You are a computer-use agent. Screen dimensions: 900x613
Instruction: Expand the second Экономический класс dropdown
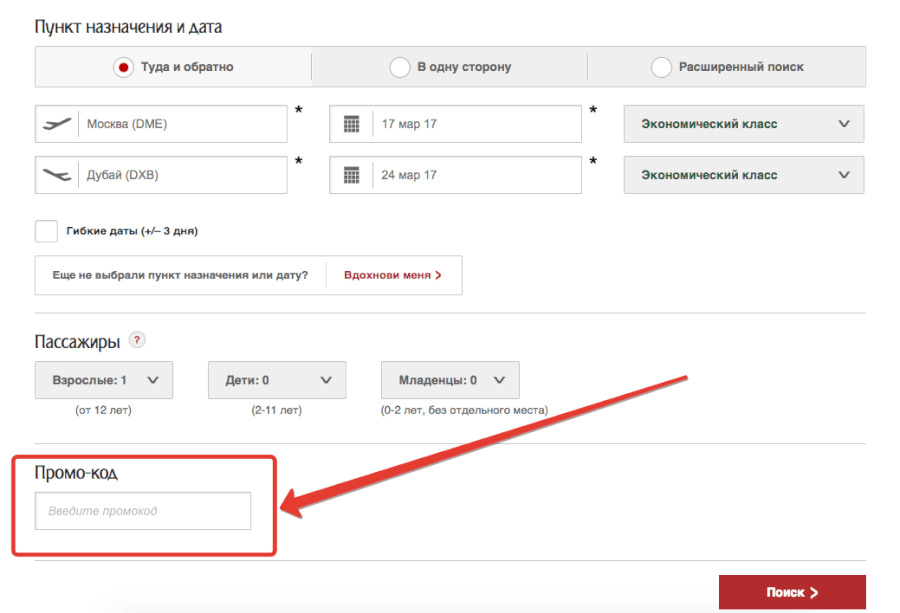click(744, 175)
